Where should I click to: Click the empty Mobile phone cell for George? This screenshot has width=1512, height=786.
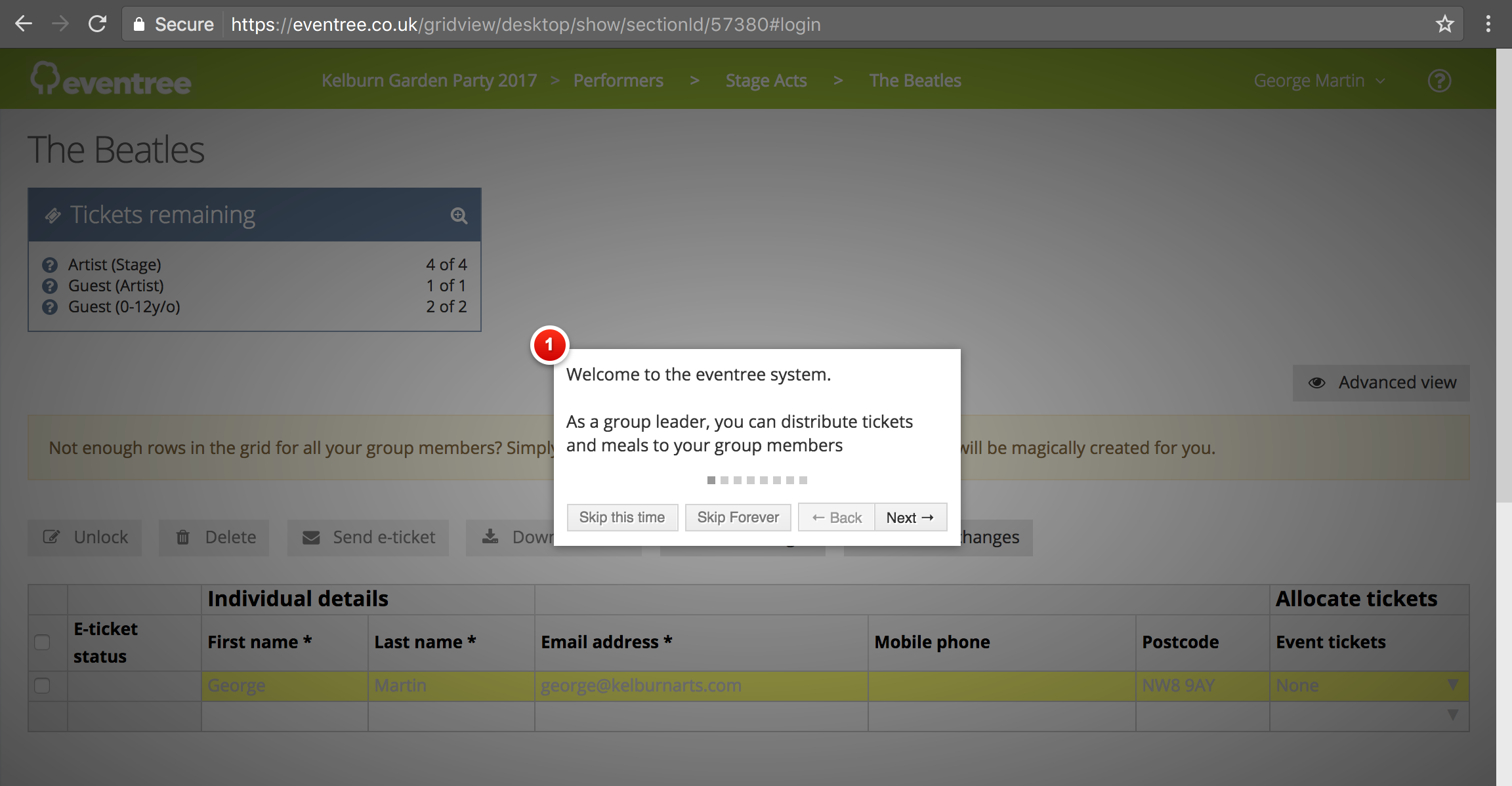pyautogui.click(x=1002, y=686)
